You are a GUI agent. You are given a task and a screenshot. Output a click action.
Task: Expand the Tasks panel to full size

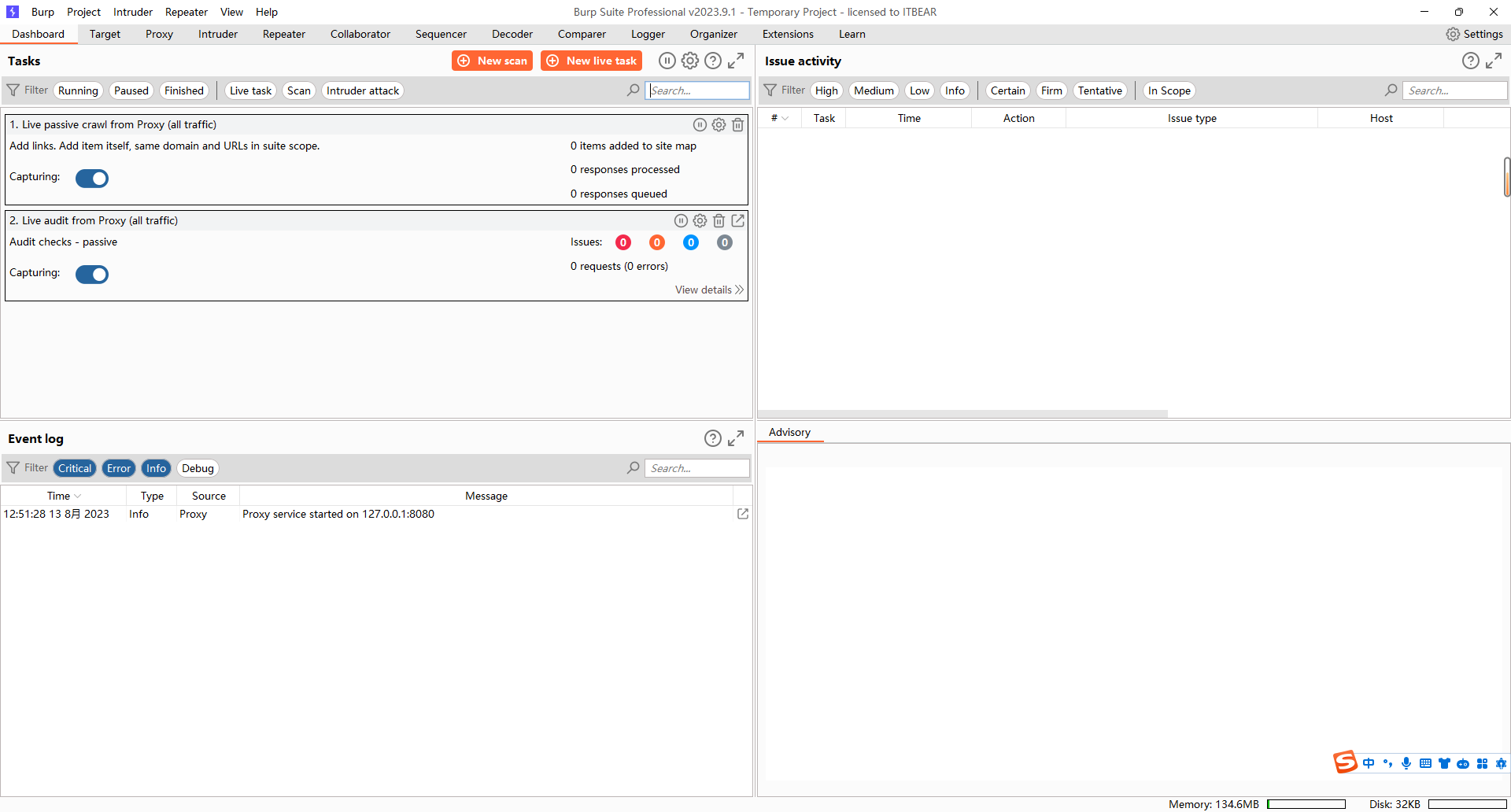tap(736, 61)
